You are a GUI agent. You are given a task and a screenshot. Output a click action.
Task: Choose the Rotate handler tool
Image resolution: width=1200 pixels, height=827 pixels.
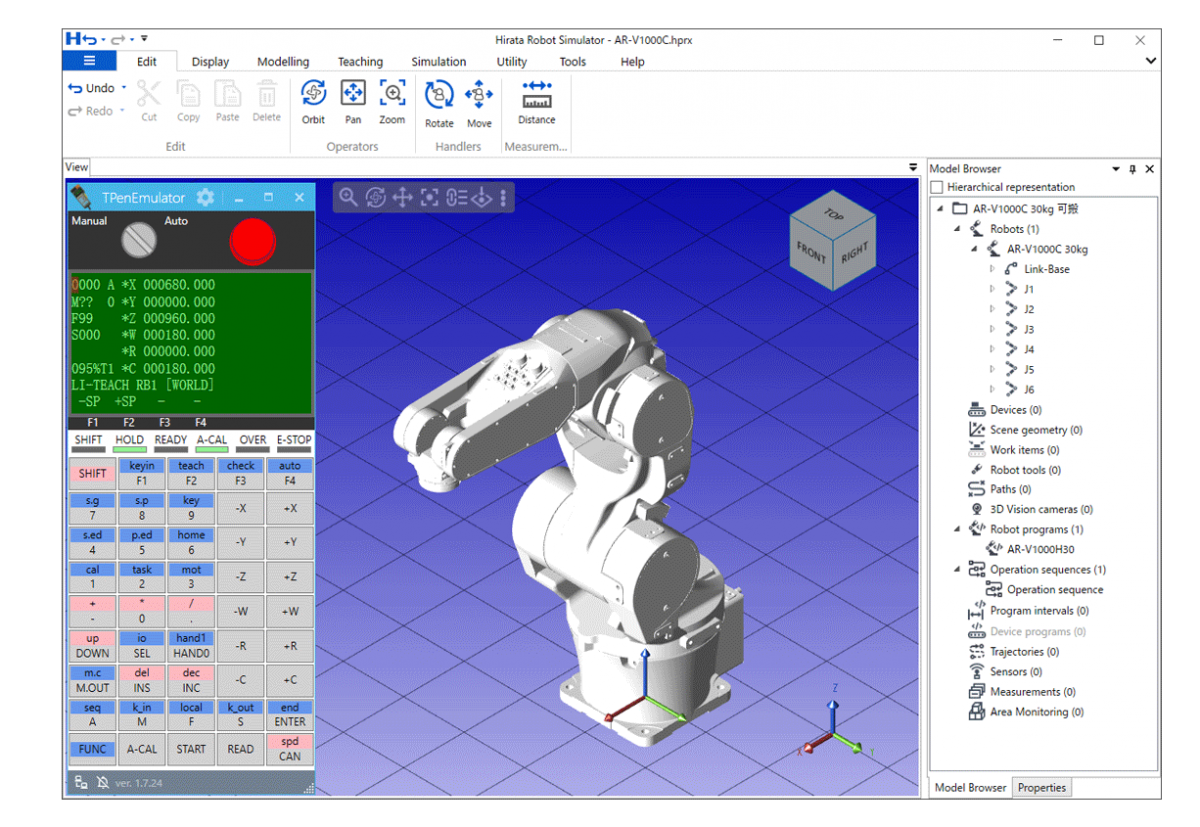click(x=439, y=95)
